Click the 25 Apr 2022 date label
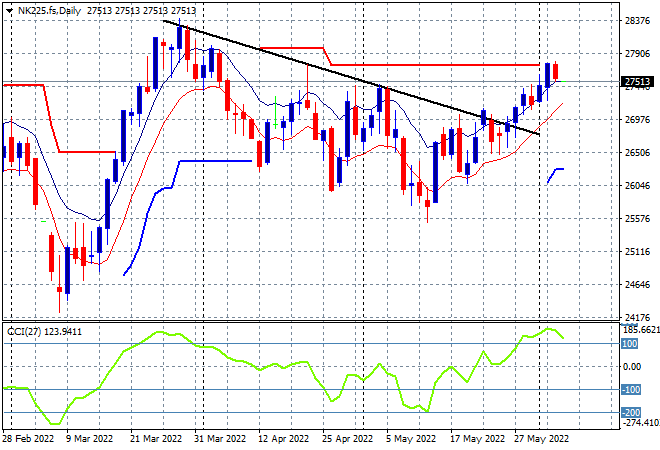Screen dimensions: 660x450 click(x=348, y=439)
